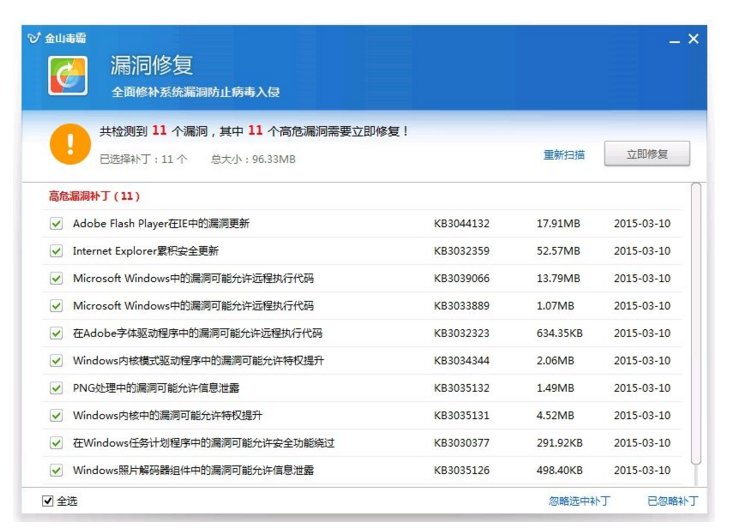Click the Kingsoft Antivirus logo icon
734x529 pixels.
(34, 38)
